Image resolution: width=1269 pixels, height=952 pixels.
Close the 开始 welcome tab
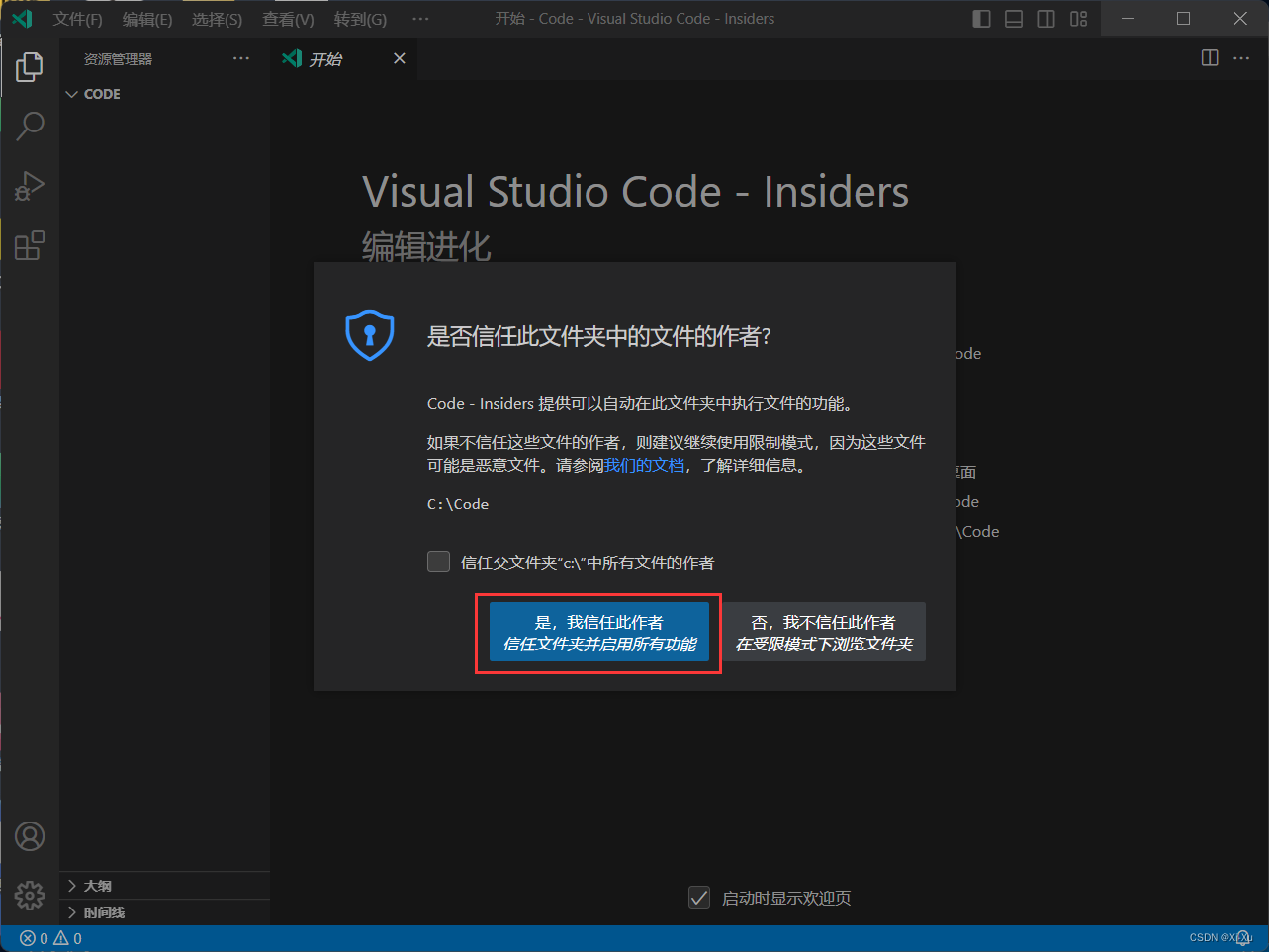tap(400, 59)
